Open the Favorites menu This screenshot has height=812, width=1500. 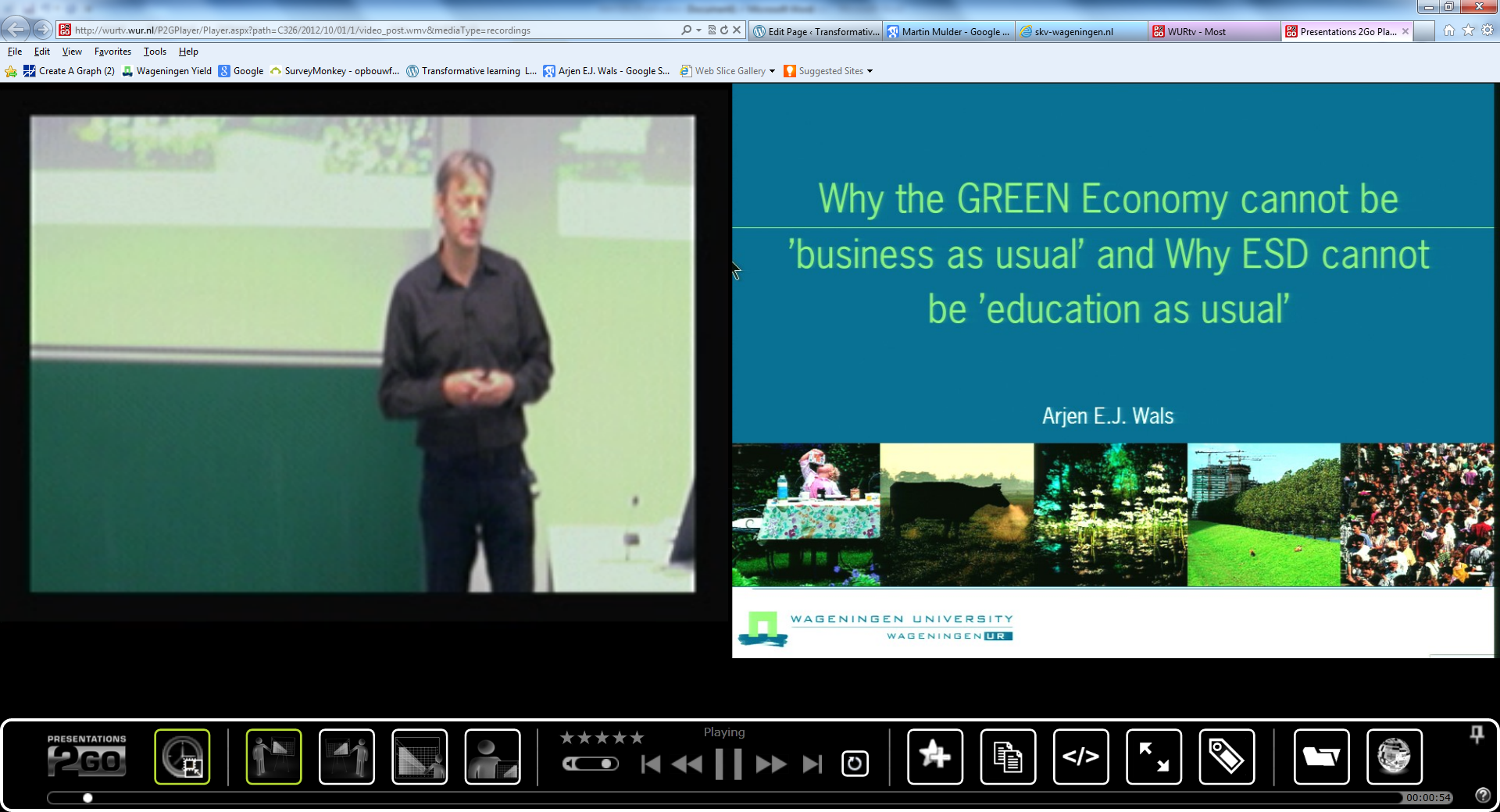pos(112,52)
